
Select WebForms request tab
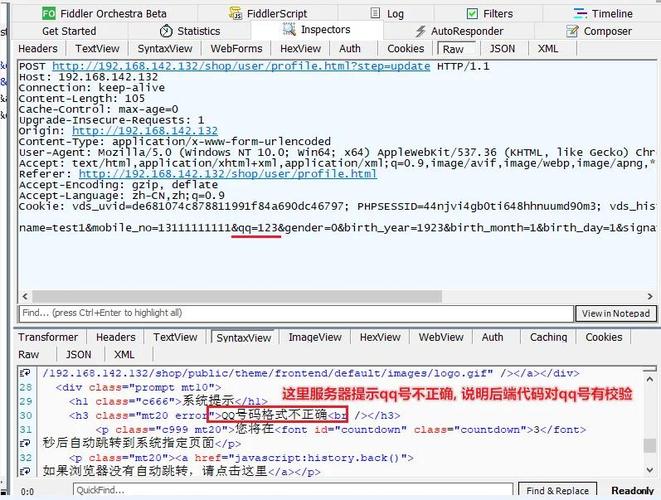[x=236, y=48]
